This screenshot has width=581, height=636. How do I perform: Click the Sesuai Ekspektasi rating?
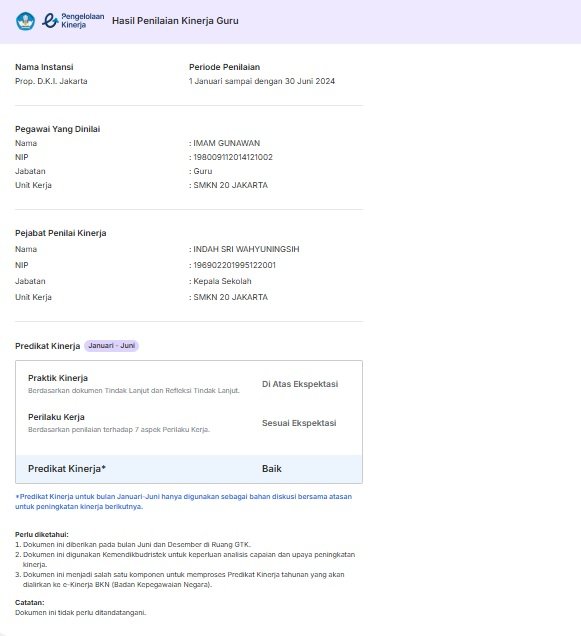[x=299, y=423]
